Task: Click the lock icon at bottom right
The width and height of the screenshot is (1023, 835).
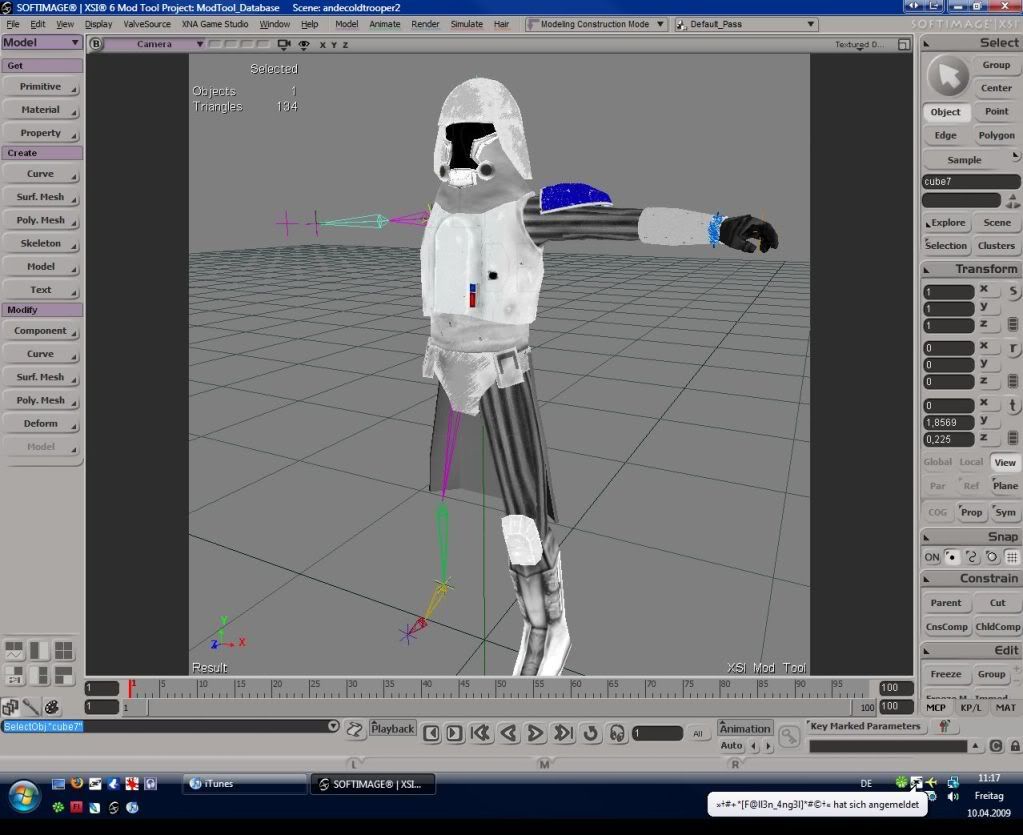Action: [1015, 746]
